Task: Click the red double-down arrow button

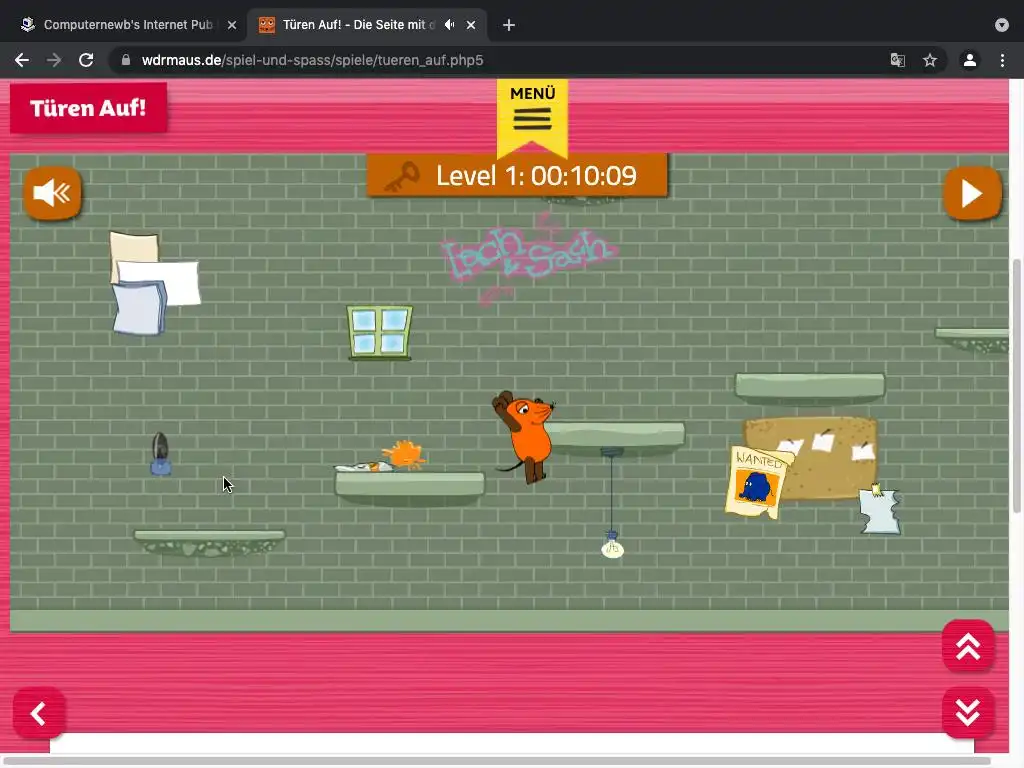Action: [x=968, y=712]
